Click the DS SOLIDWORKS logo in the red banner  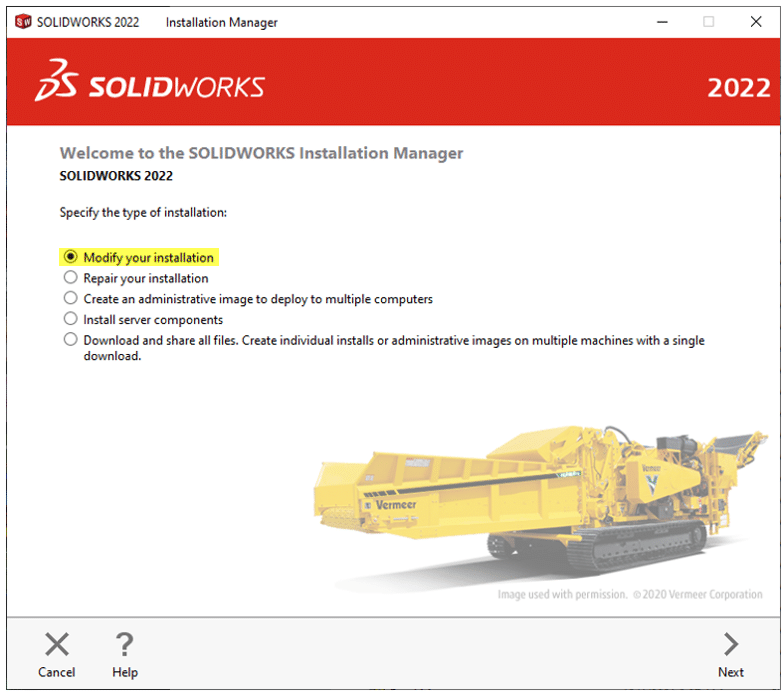[x=149, y=82]
